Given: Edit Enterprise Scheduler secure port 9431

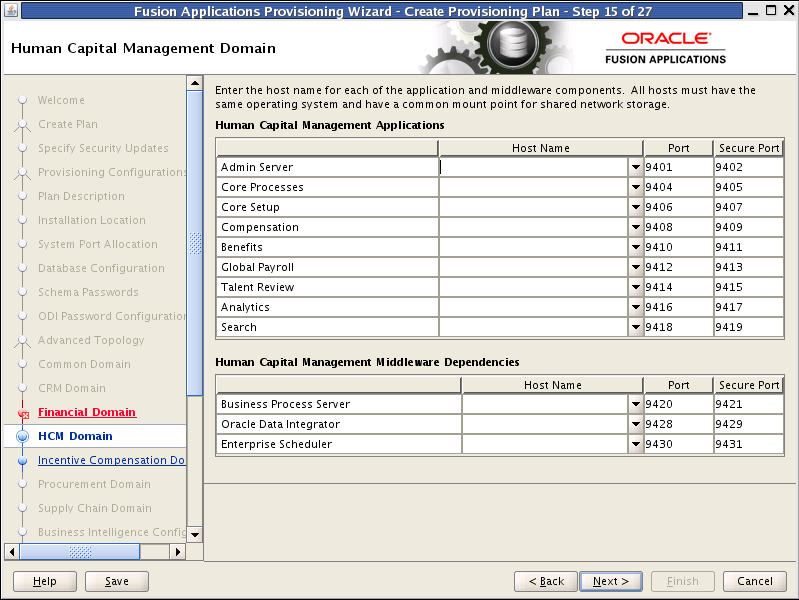Looking at the screenshot, I should tap(749, 444).
